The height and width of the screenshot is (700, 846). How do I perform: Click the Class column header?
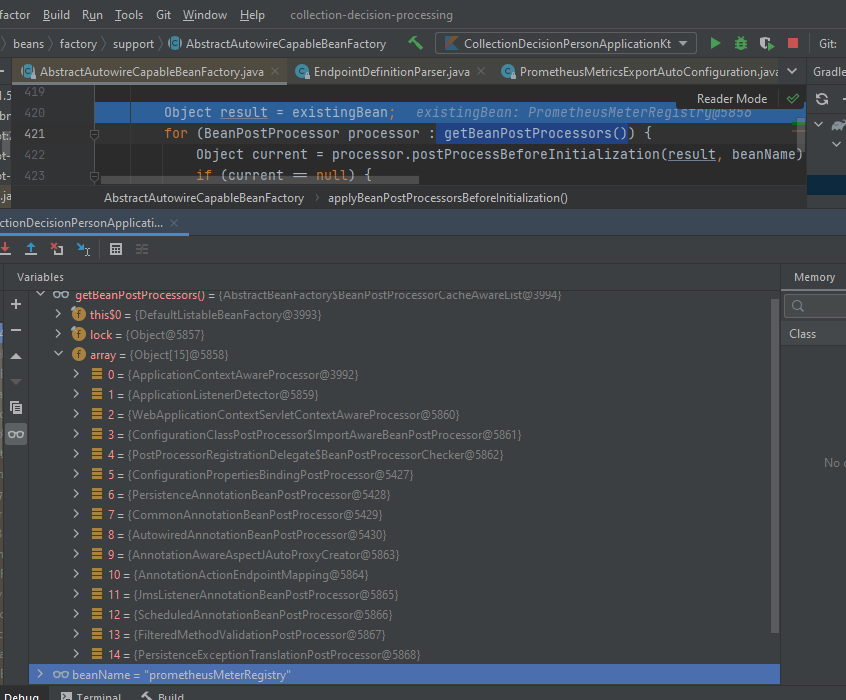click(x=802, y=334)
